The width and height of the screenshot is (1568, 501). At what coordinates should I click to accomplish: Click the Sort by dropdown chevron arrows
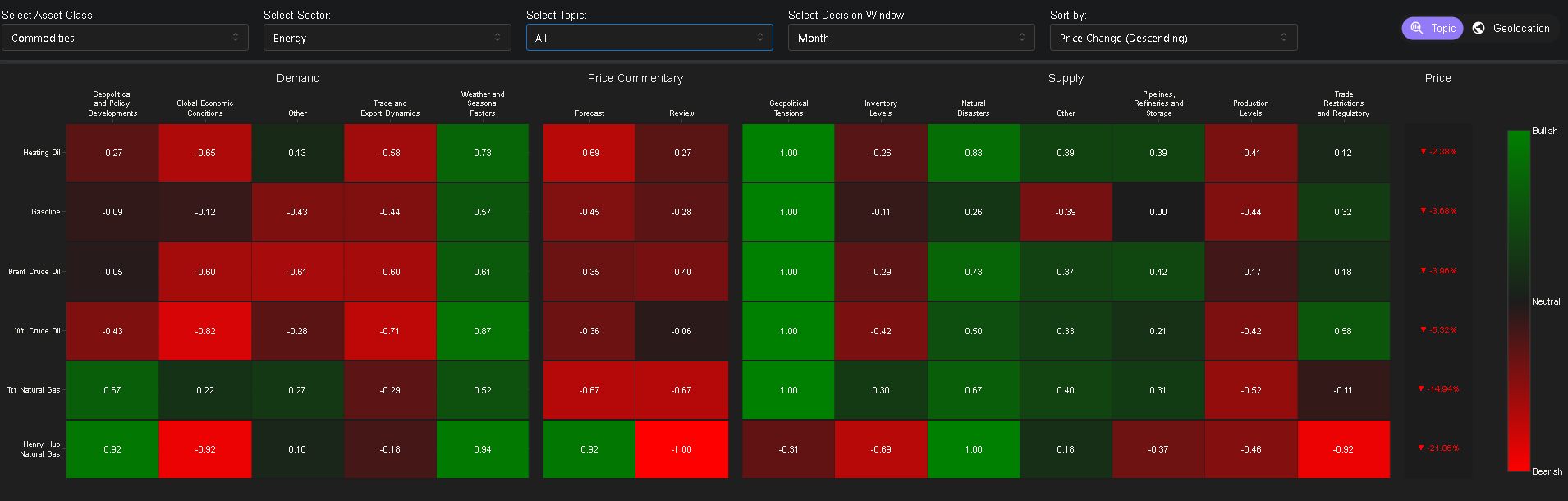[1284, 37]
